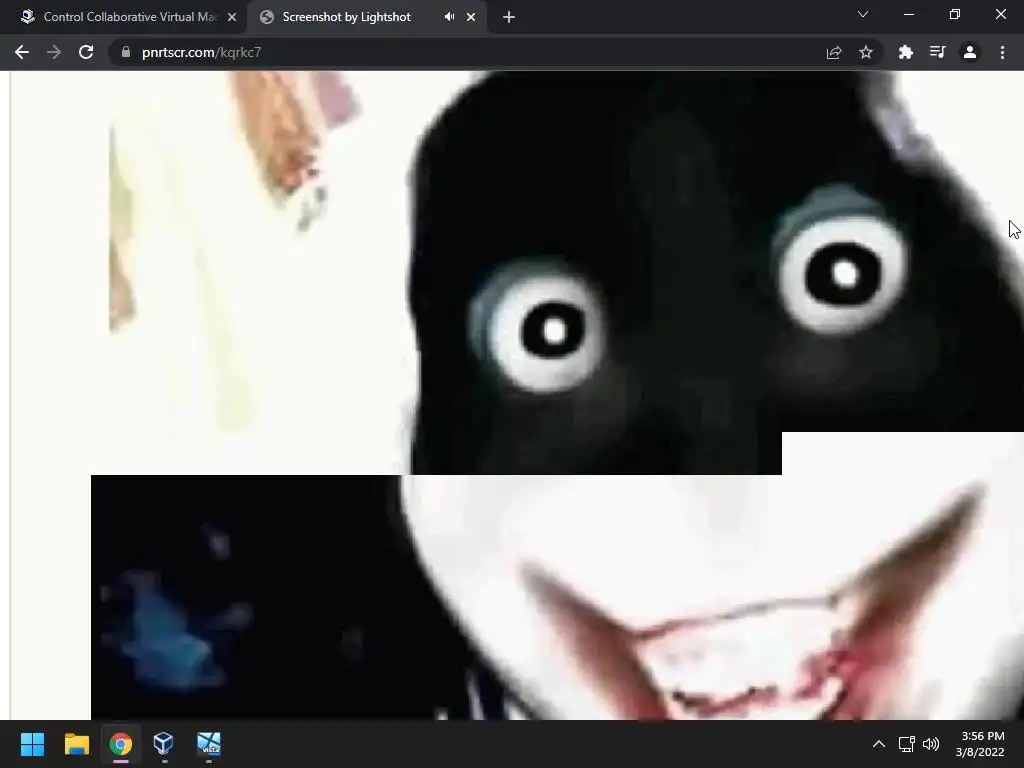The height and width of the screenshot is (768, 1024).
Task: Open the volume tray icon
Action: tap(931, 744)
